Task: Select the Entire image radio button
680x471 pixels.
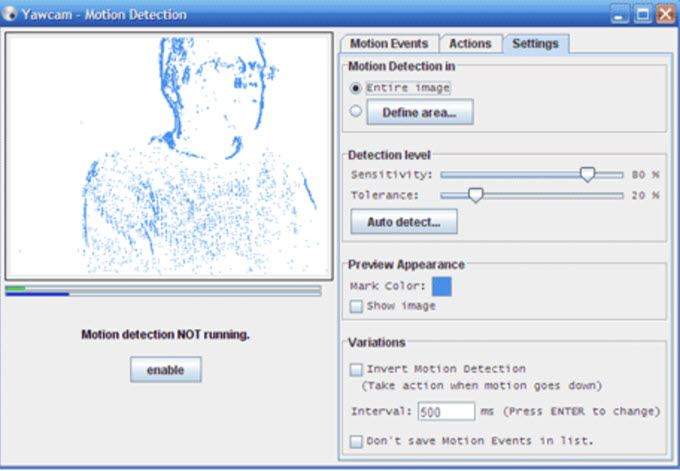Action: pyautogui.click(x=356, y=88)
